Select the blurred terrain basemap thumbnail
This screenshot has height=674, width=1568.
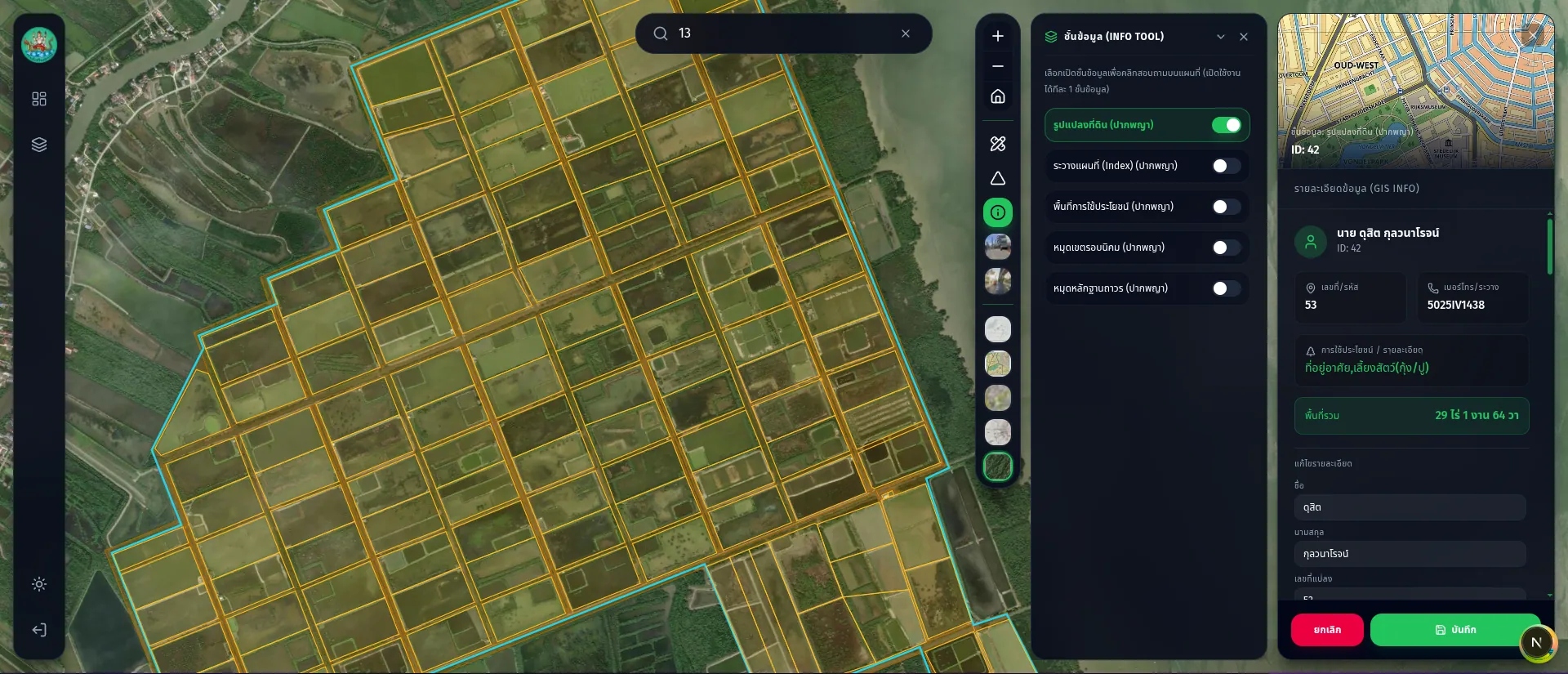tap(998, 398)
